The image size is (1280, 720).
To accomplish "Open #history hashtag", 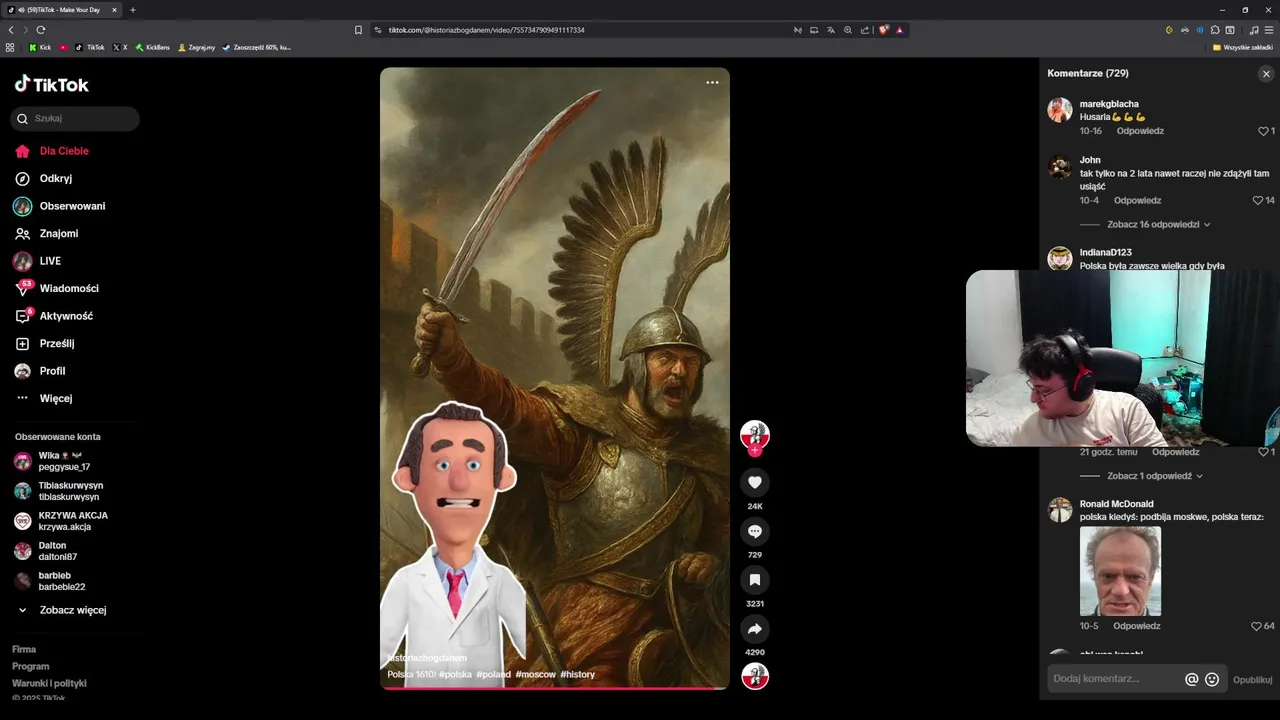I will (578, 674).
